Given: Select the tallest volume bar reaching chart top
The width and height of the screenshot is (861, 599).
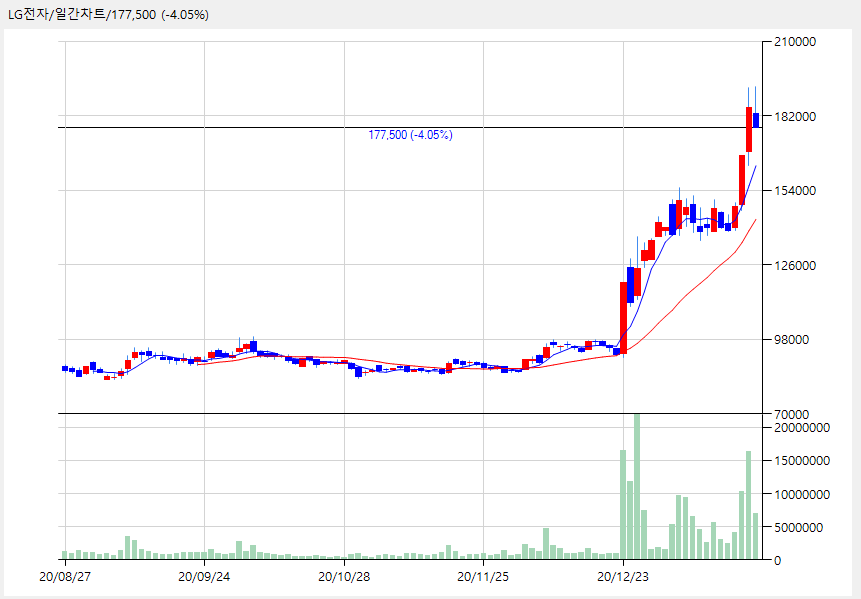Looking at the screenshot, I should [637, 487].
